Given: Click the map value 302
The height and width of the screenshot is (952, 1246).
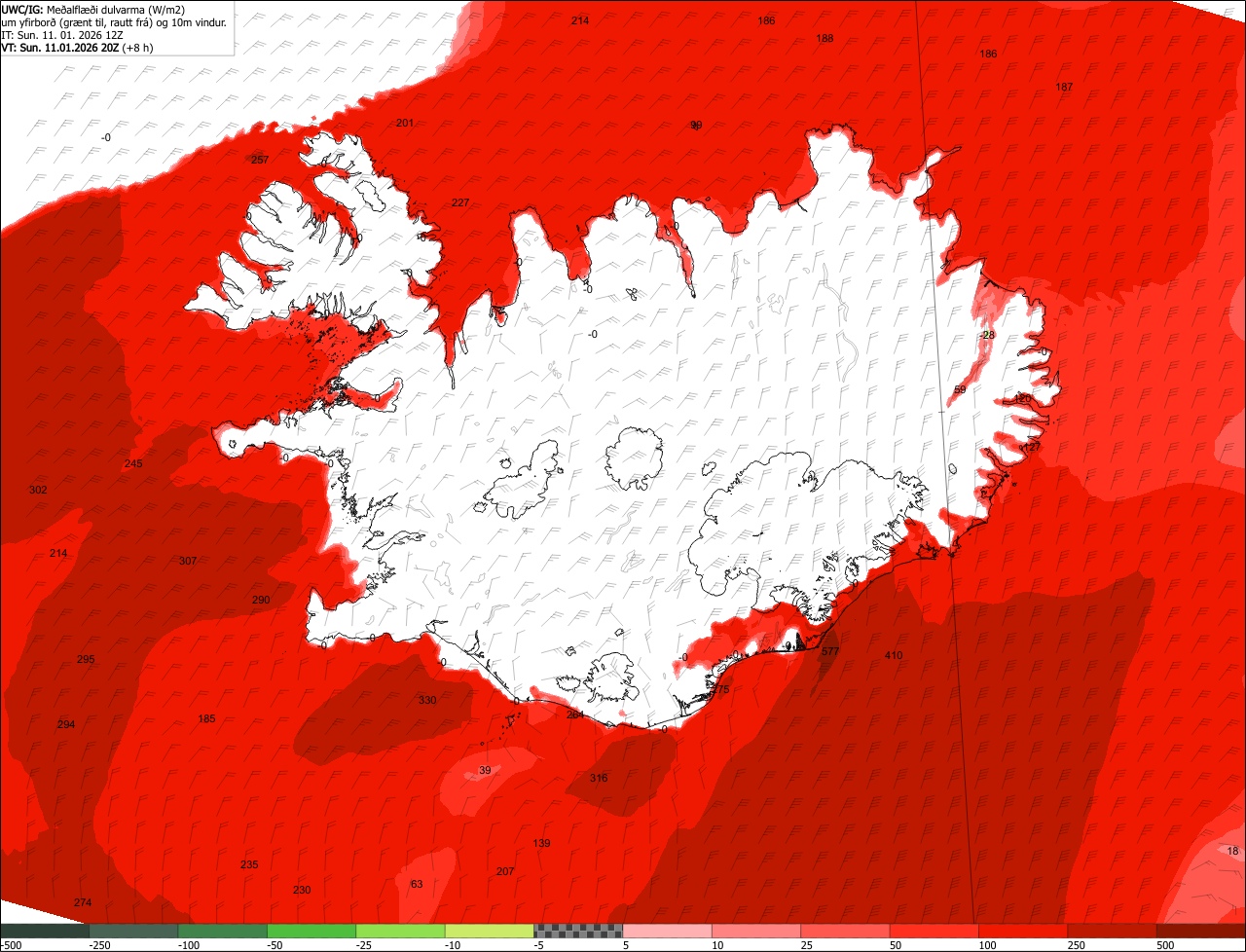Looking at the screenshot, I should [x=38, y=490].
